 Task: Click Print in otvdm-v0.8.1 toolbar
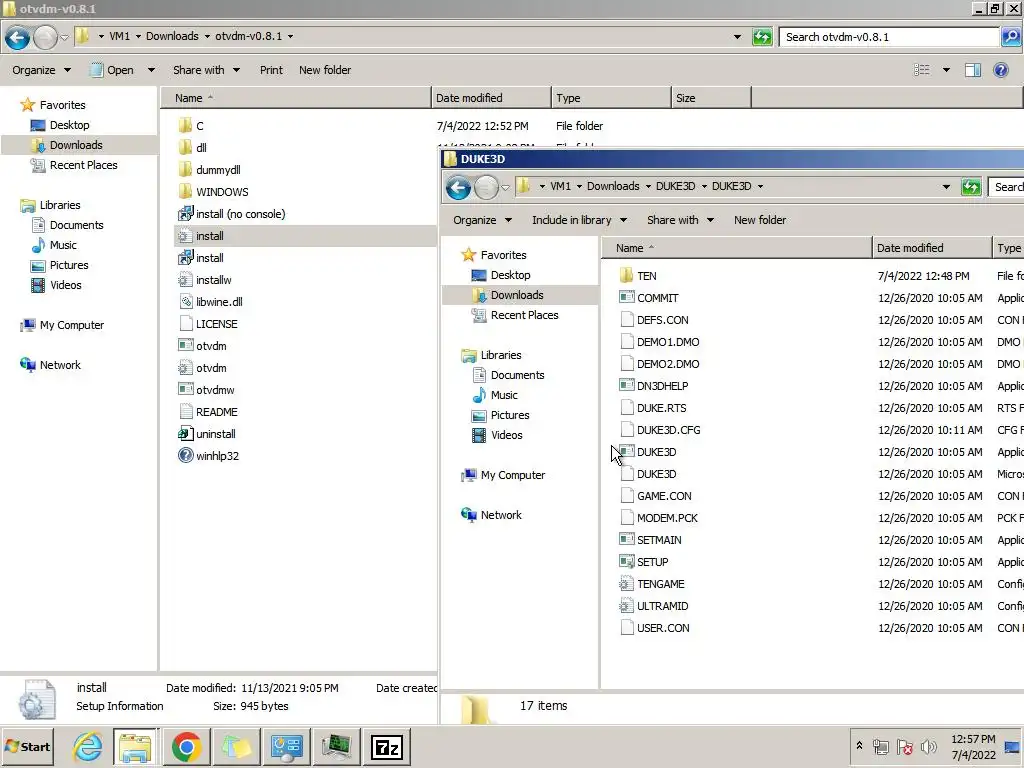tap(271, 70)
